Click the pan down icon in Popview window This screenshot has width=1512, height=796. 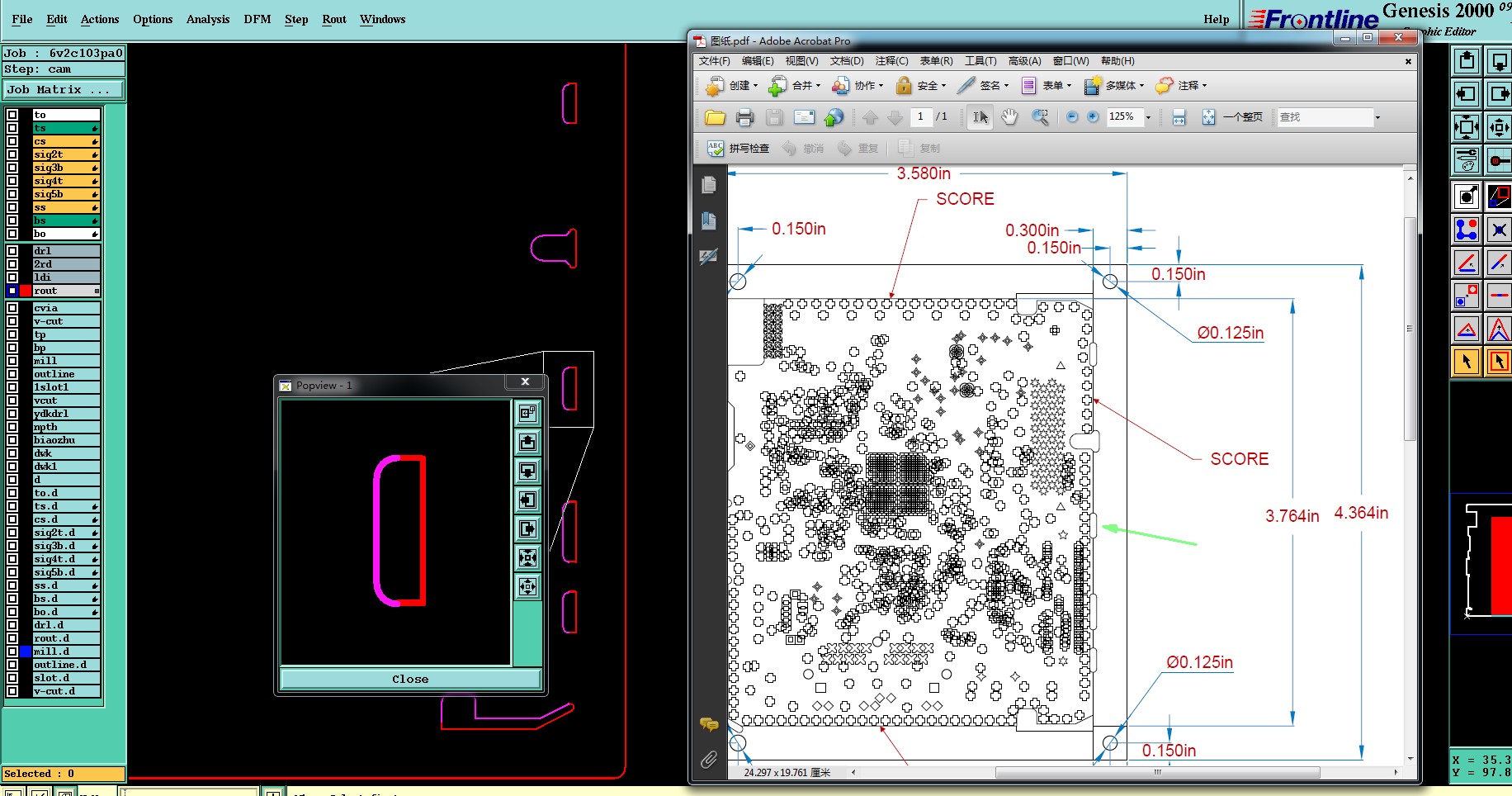528,471
